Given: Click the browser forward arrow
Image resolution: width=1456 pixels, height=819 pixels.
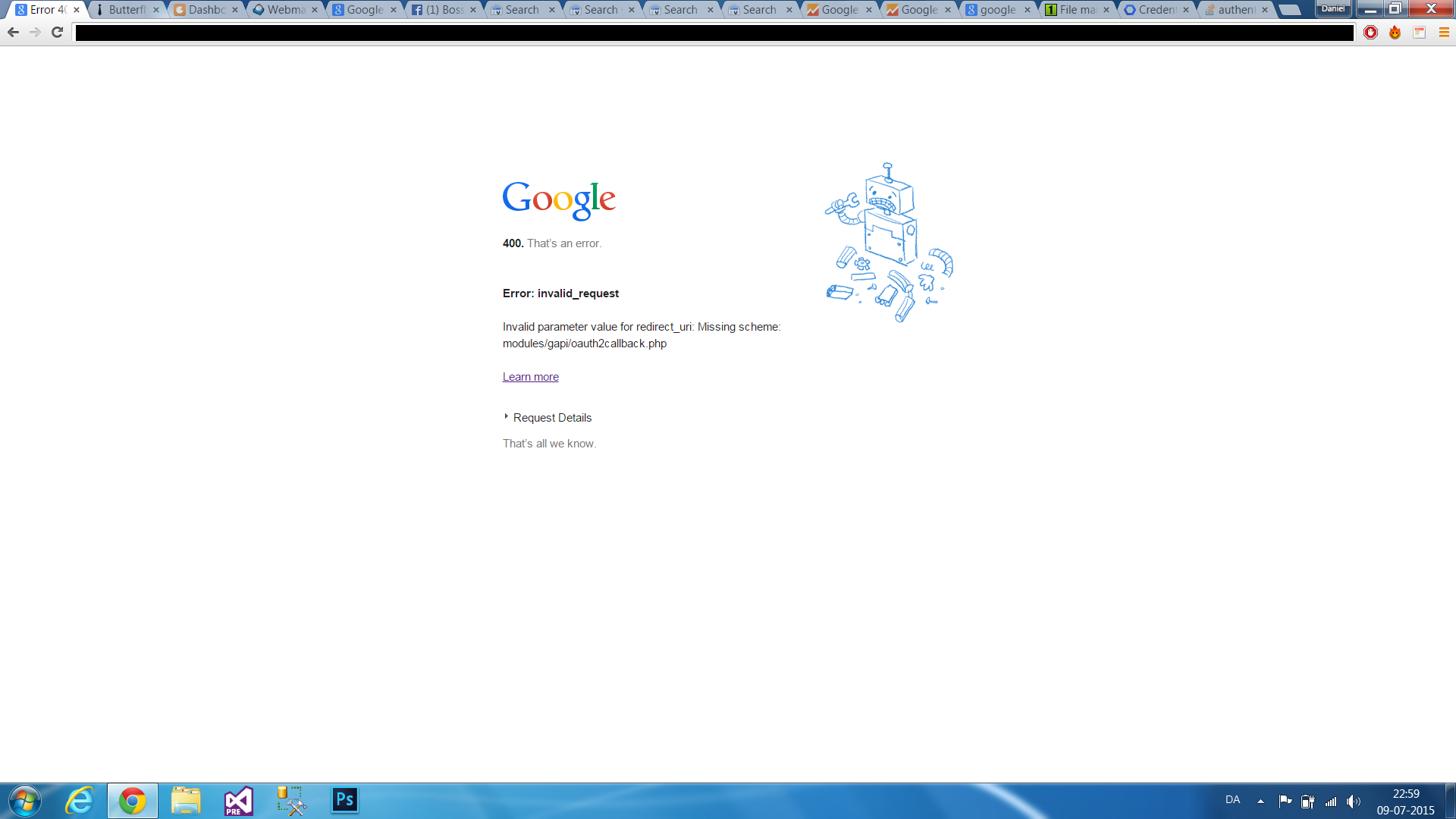Looking at the screenshot, I should [35, 32].
